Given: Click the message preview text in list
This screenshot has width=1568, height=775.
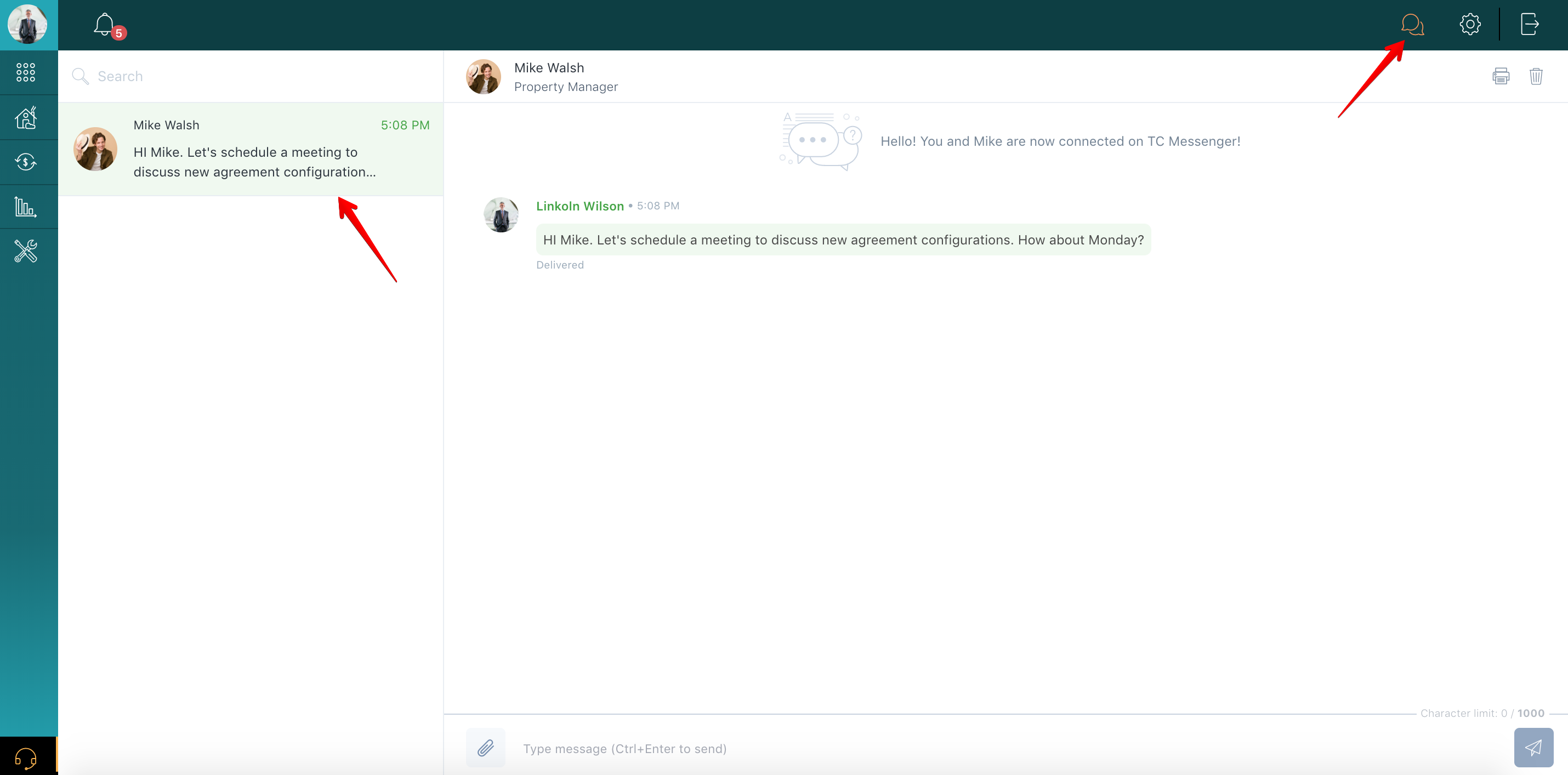Looking at the screenshot, I should point(254,162).
